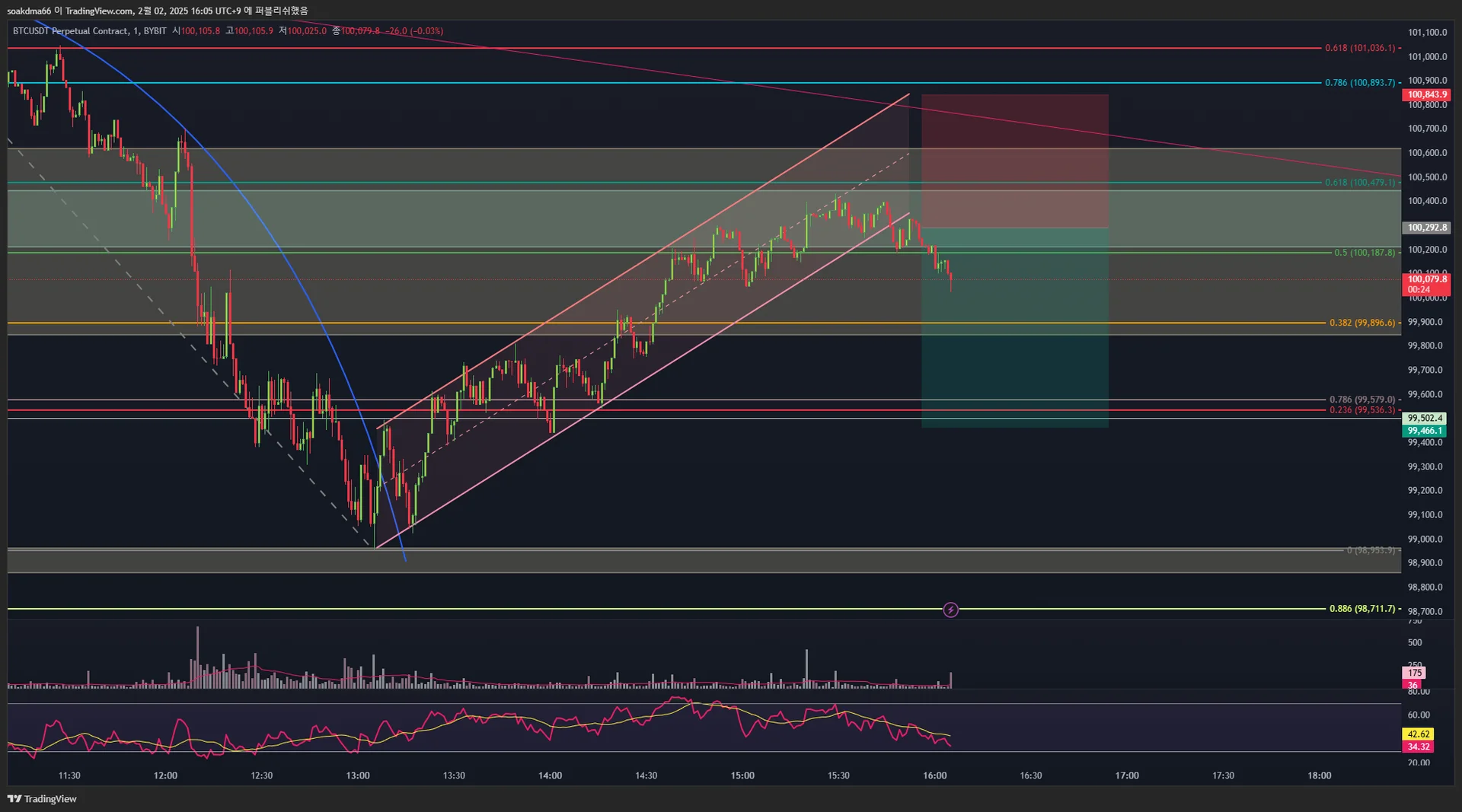The width and height of the screenshot is (1462, 812).
Task: Click the TradingView logo at the bottom
Action: point(43,798)
